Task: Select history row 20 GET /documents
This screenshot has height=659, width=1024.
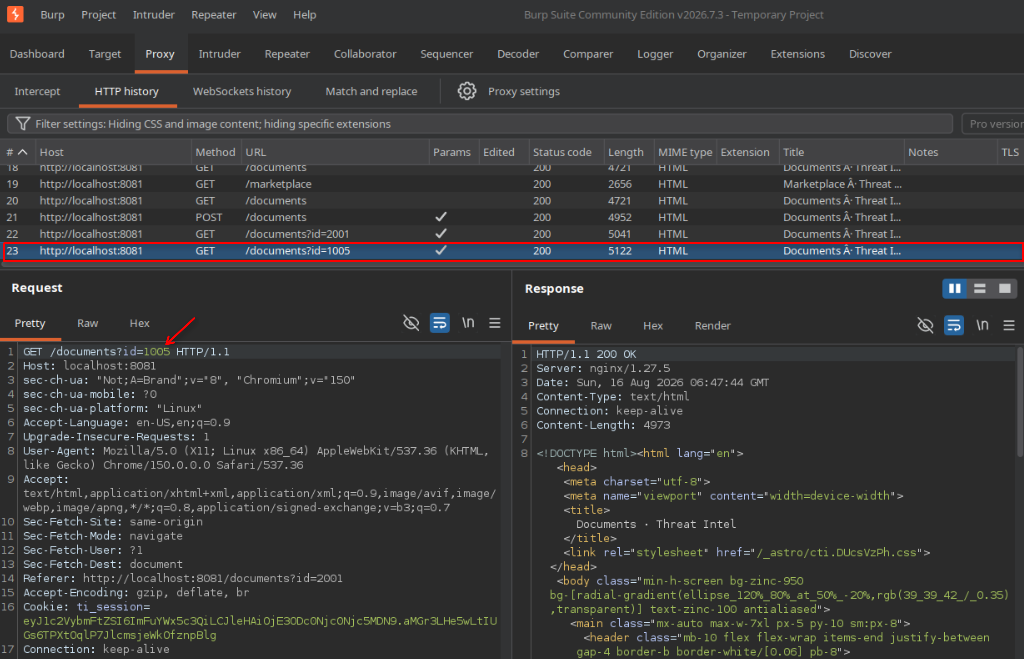Action: click(512, 201)
